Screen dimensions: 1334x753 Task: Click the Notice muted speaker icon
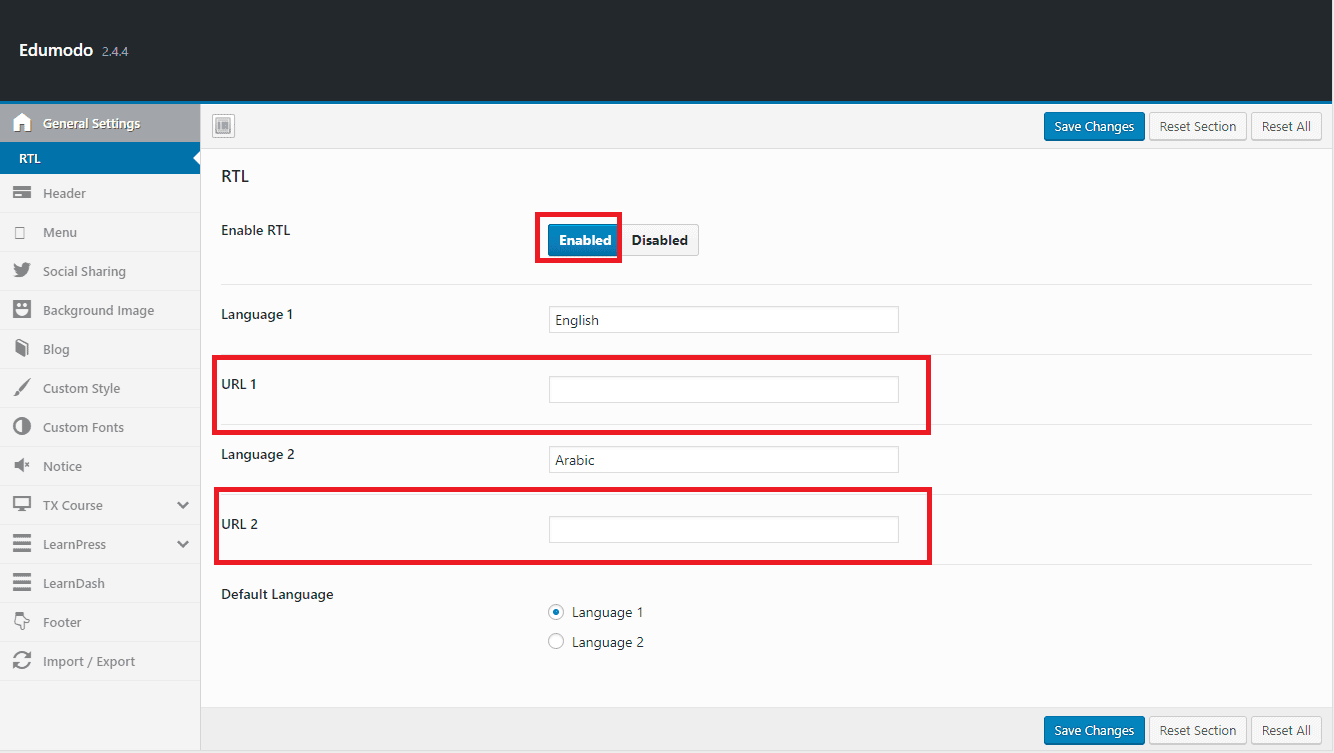tap(22, 466)
